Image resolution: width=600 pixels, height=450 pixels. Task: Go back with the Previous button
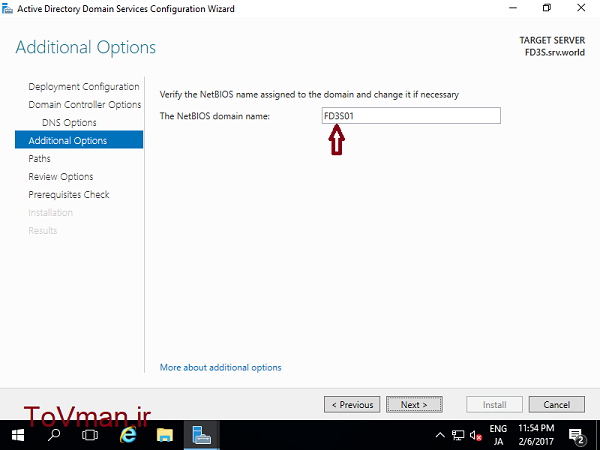click(x=352, y=404)
